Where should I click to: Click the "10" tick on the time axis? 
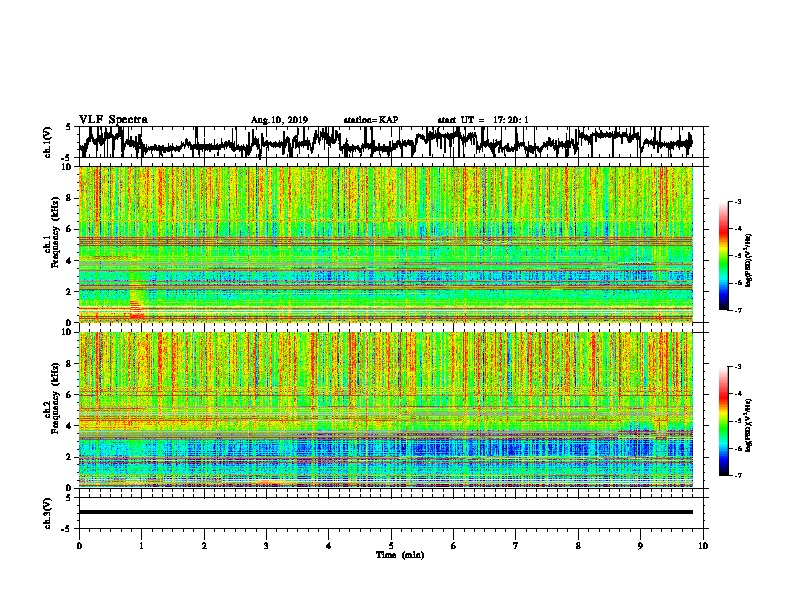[703, 546]
